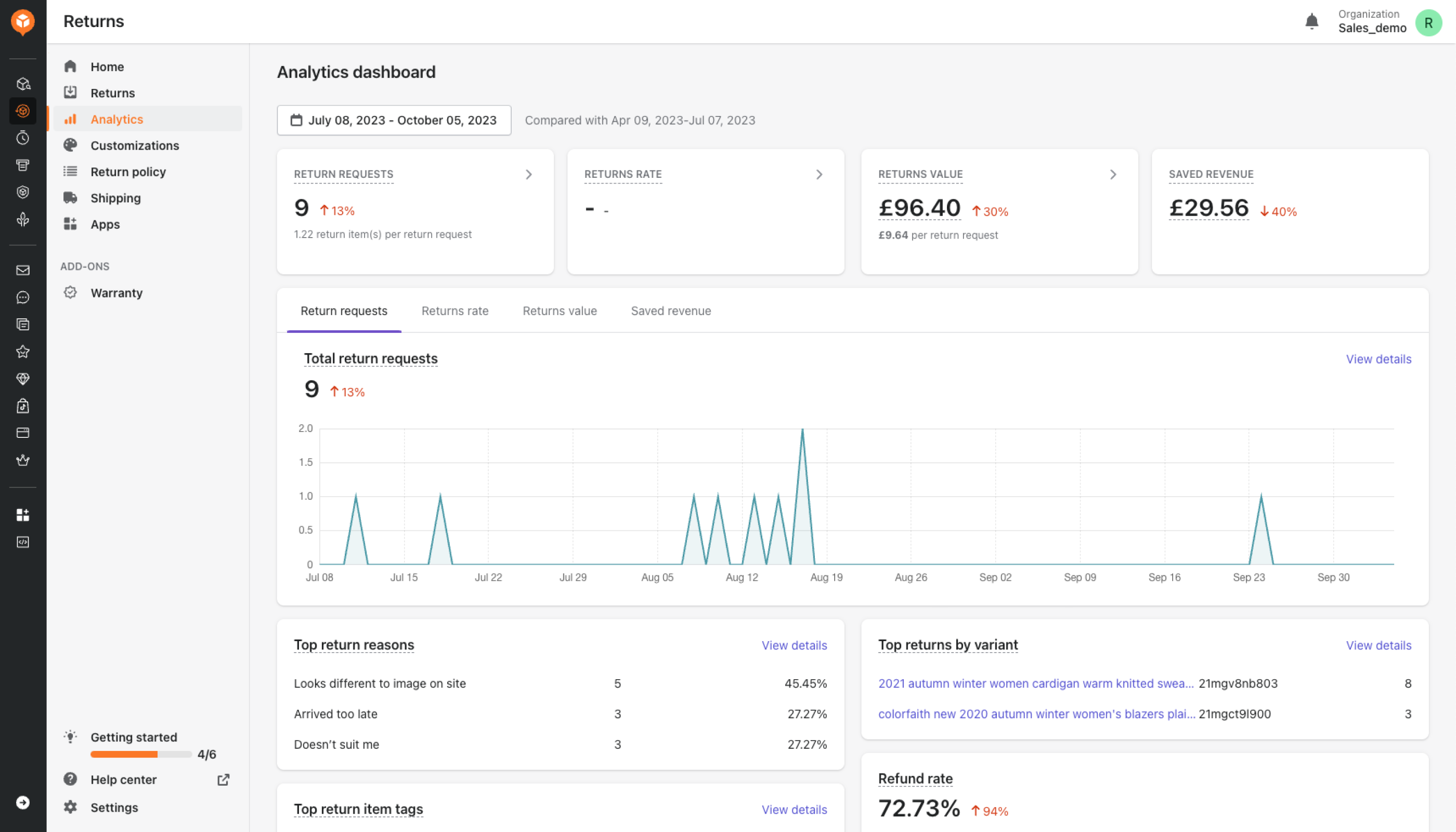Image resolution: width=1456 pixels, height=832 pixels.
Task: Expand the Returns Rate metric card
Action: click(x=820, y=174)
